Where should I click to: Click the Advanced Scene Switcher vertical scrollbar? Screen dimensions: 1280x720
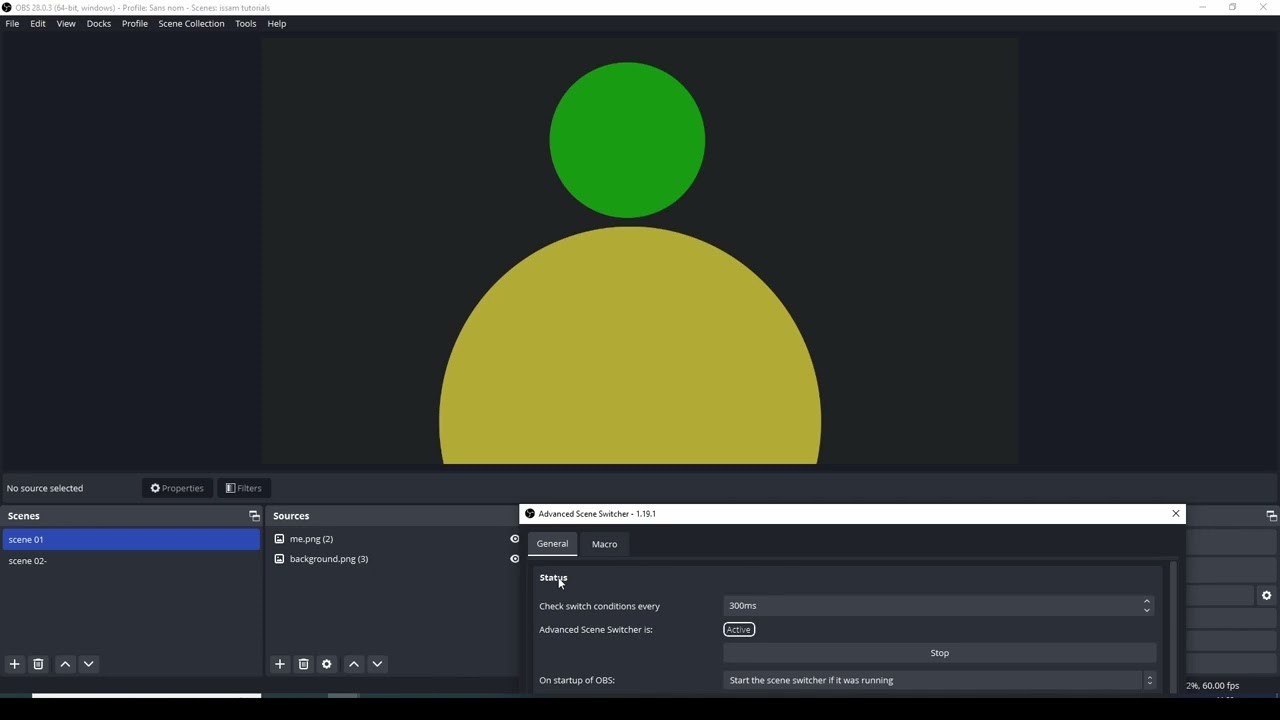pyautogui.click(x=1173, y=628)
